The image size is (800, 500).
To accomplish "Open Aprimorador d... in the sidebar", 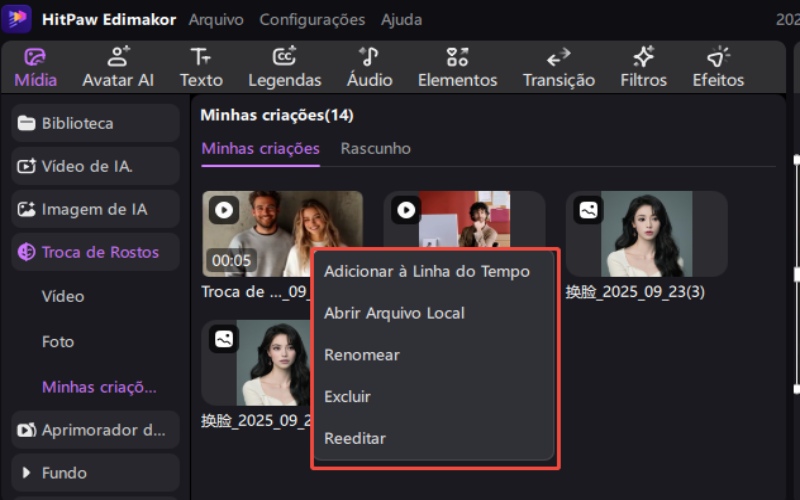I will 95,430.
